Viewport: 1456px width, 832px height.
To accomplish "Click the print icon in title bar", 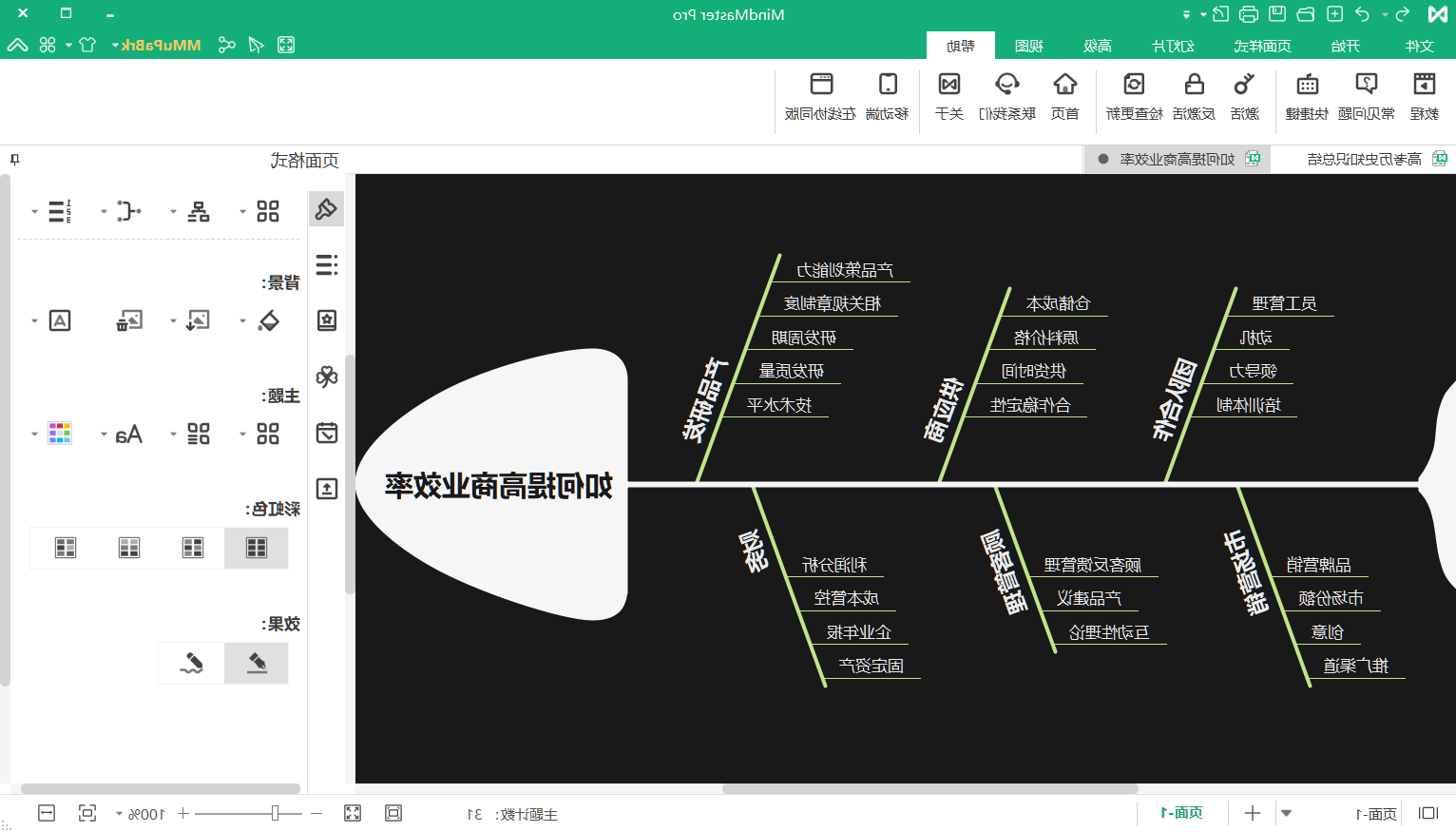I will (x=1249, y=14).
